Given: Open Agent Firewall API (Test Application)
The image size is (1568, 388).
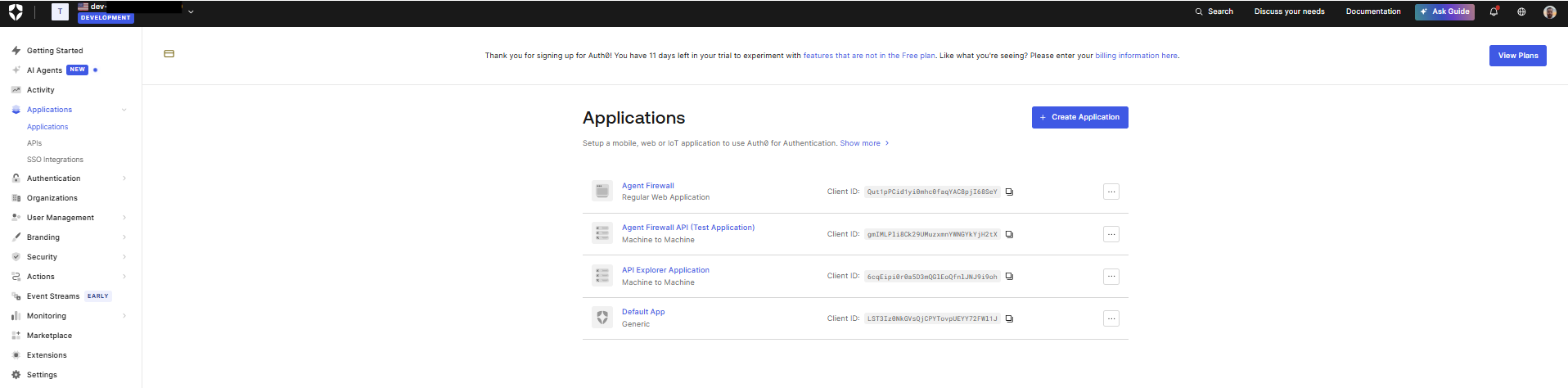Looking at the screenshot, I should 688,228.
